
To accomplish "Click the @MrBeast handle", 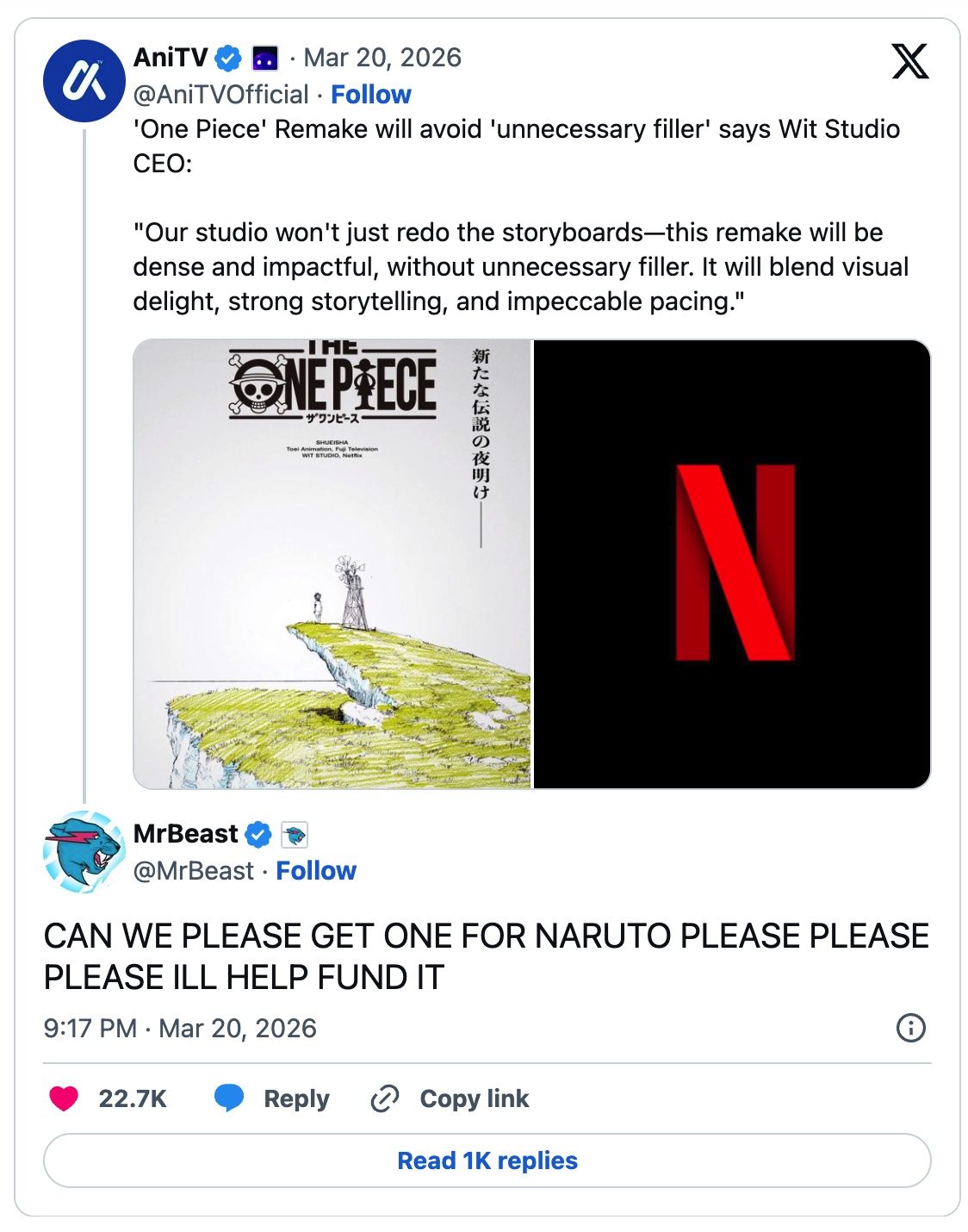I will click(194, 871).
